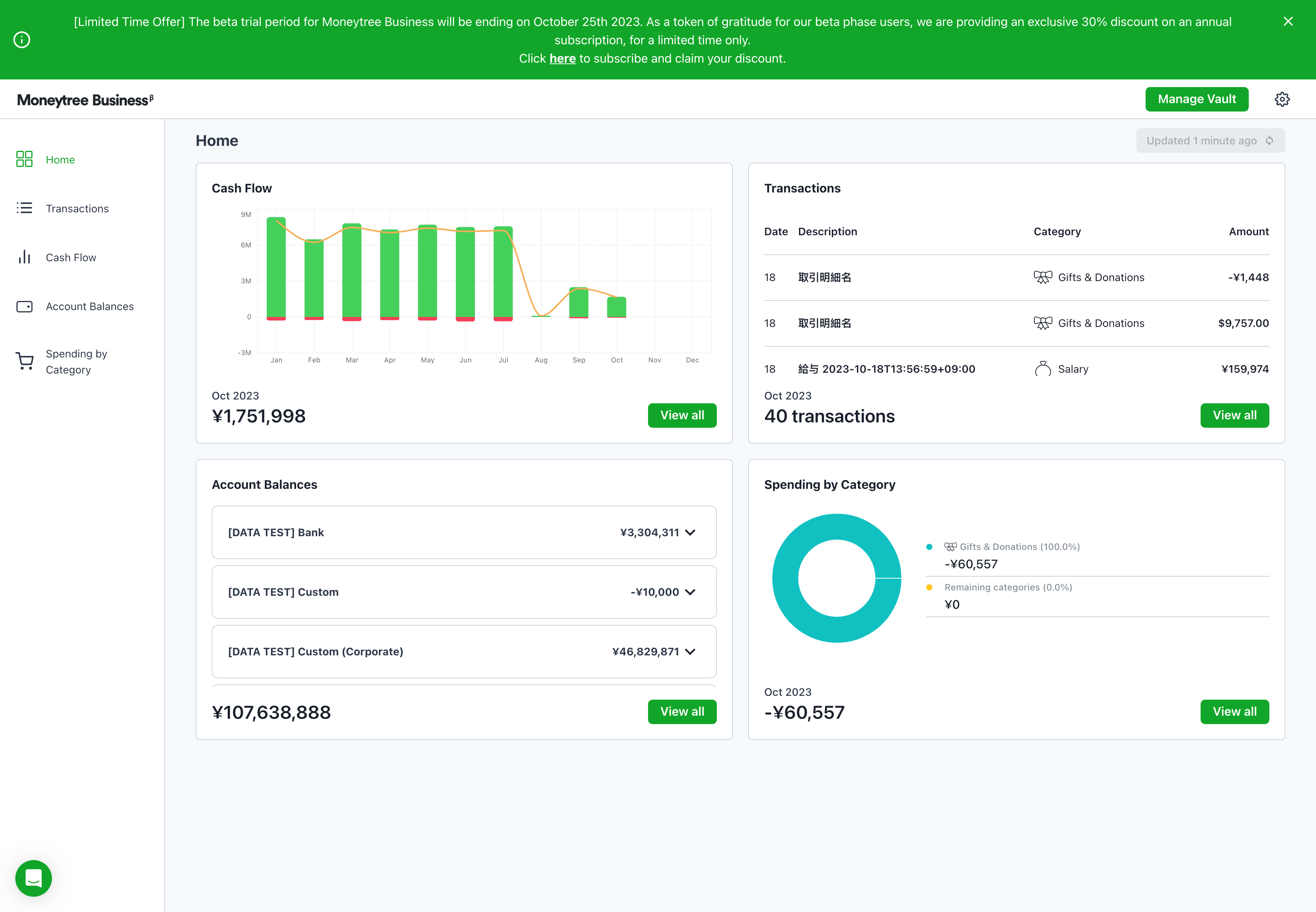Click the Cash Flow bar chart icon
This screenshot has width=1316, height=912.
coord(24,257)
